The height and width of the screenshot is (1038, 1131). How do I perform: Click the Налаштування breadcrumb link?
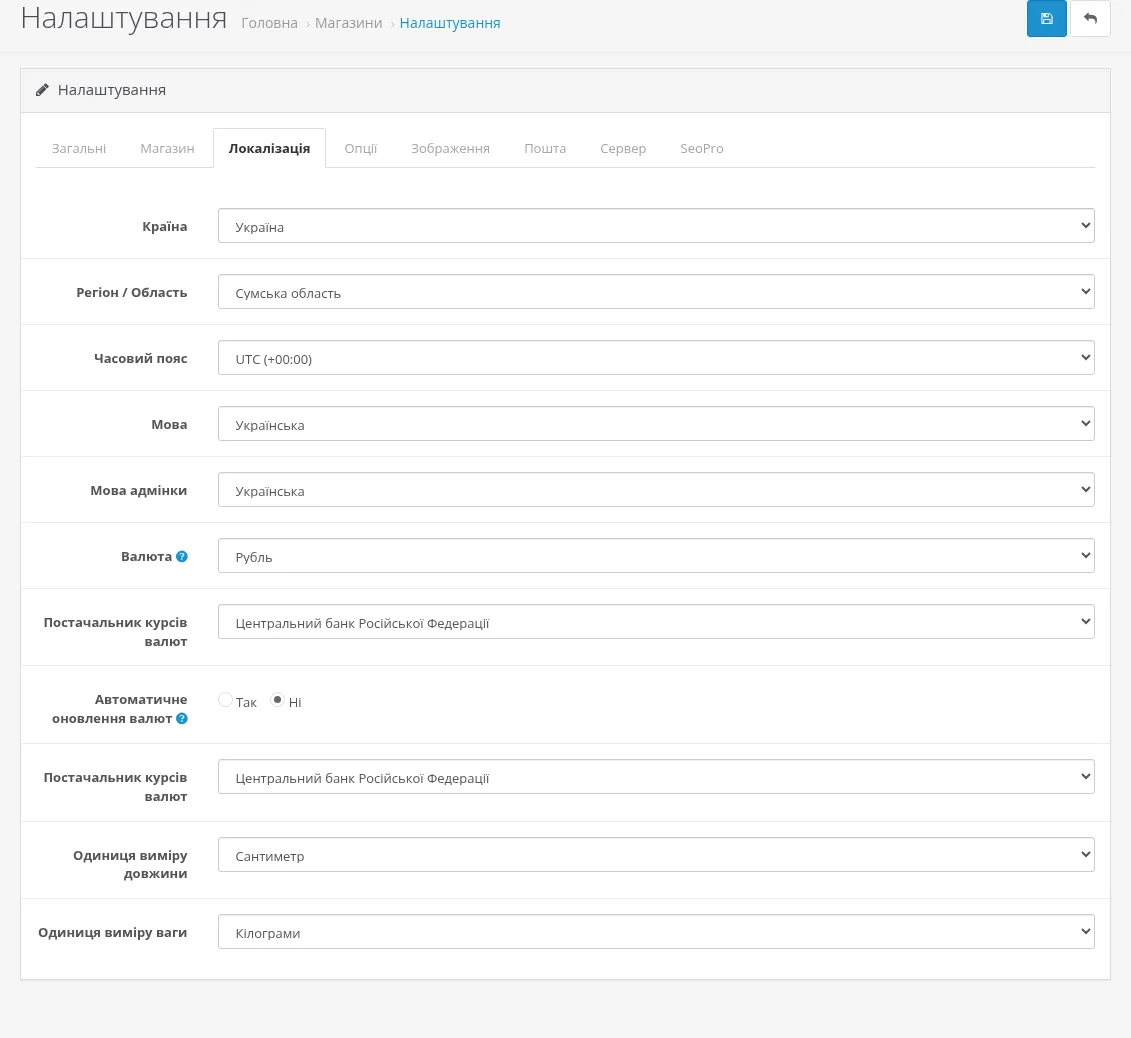450,23
